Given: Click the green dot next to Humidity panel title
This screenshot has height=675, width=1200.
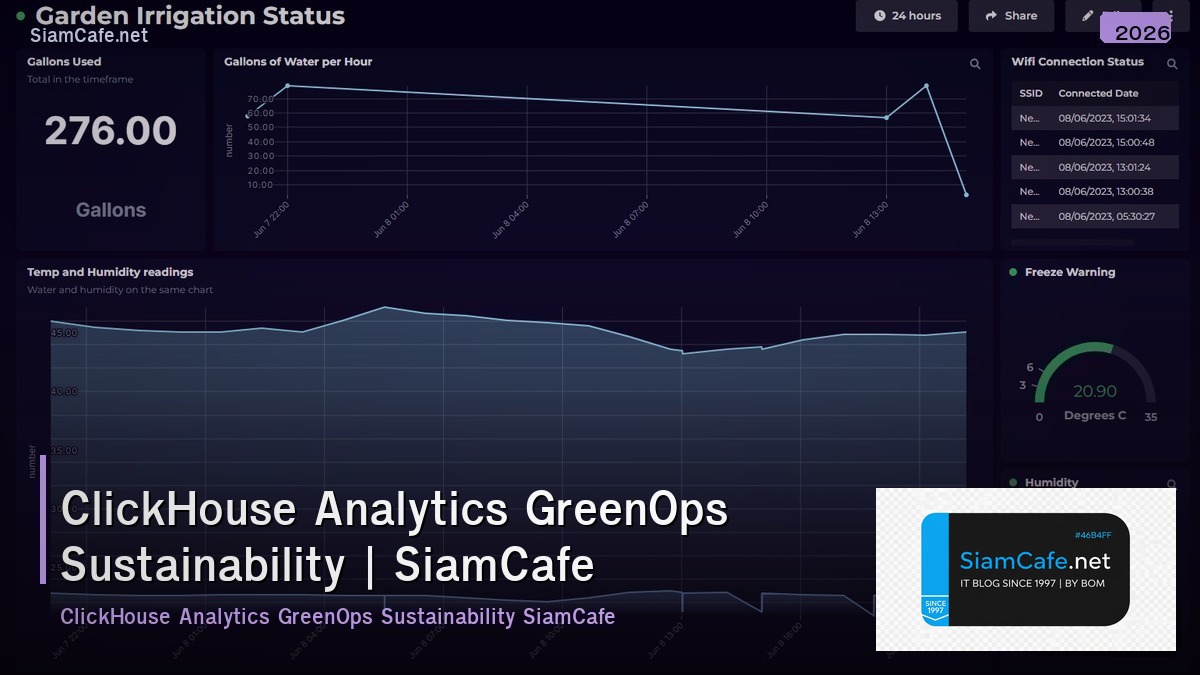Looking at the screenshot, I should 1014,482.
